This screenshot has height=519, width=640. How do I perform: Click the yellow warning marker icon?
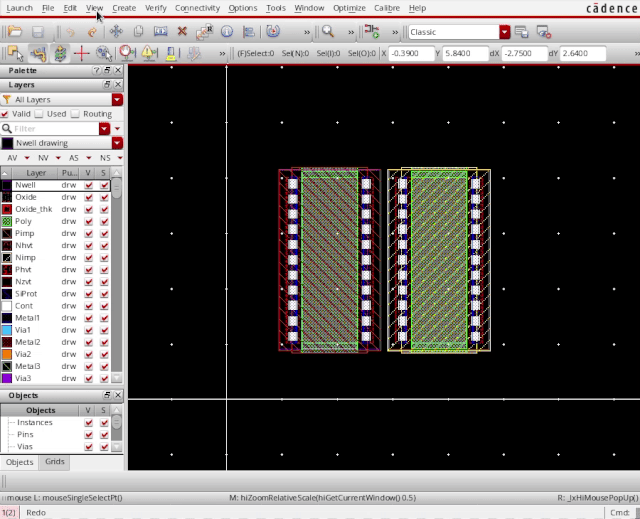tap(147, 52)
